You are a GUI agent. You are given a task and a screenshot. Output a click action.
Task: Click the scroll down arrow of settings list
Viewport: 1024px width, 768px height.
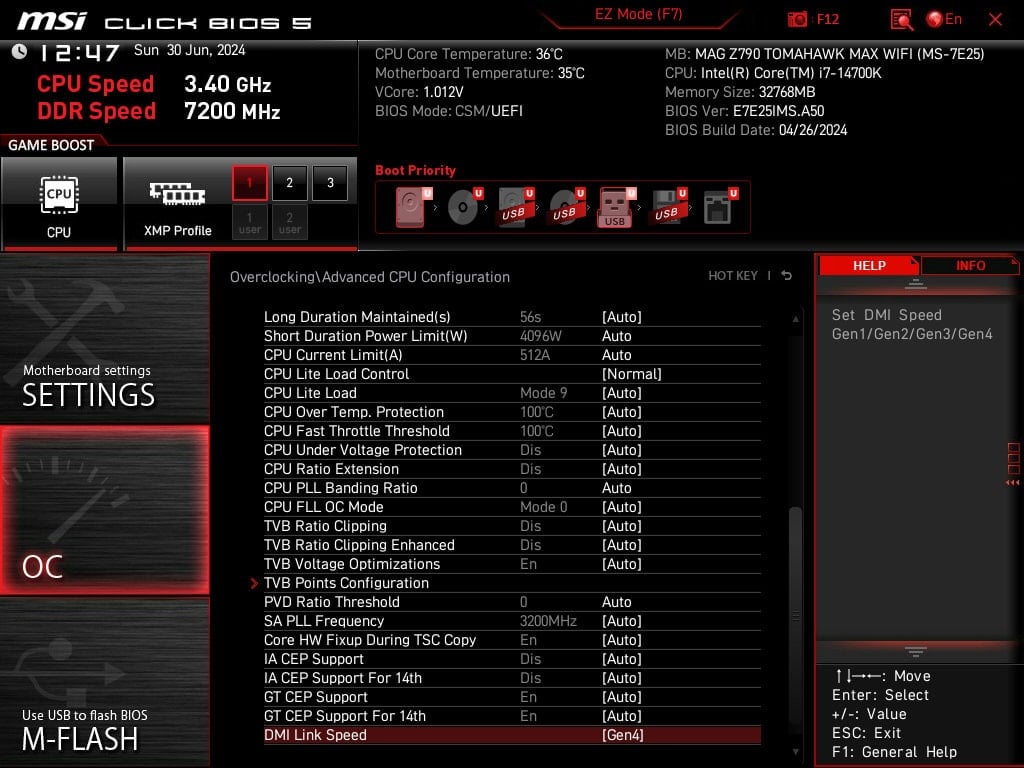click(795, 752)
